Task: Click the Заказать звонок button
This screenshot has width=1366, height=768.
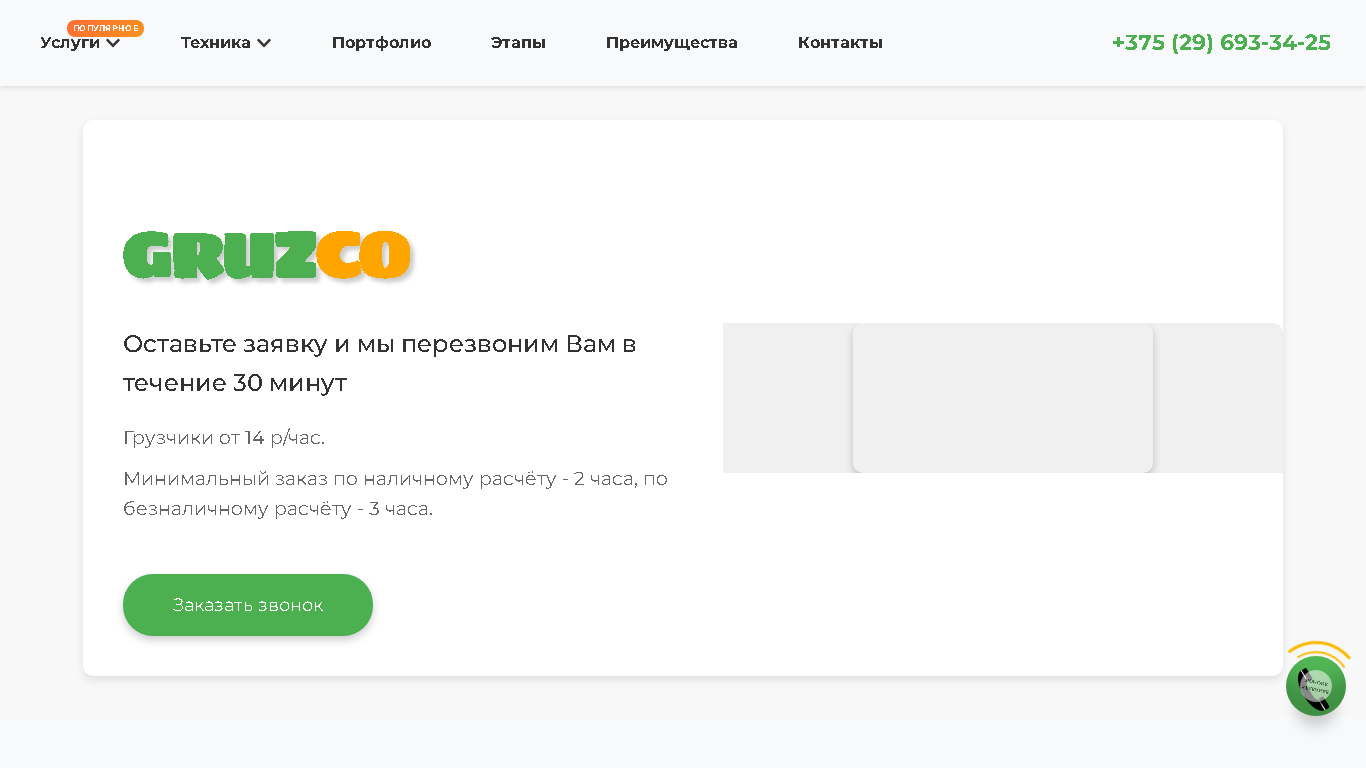Action: pos(248,605)
